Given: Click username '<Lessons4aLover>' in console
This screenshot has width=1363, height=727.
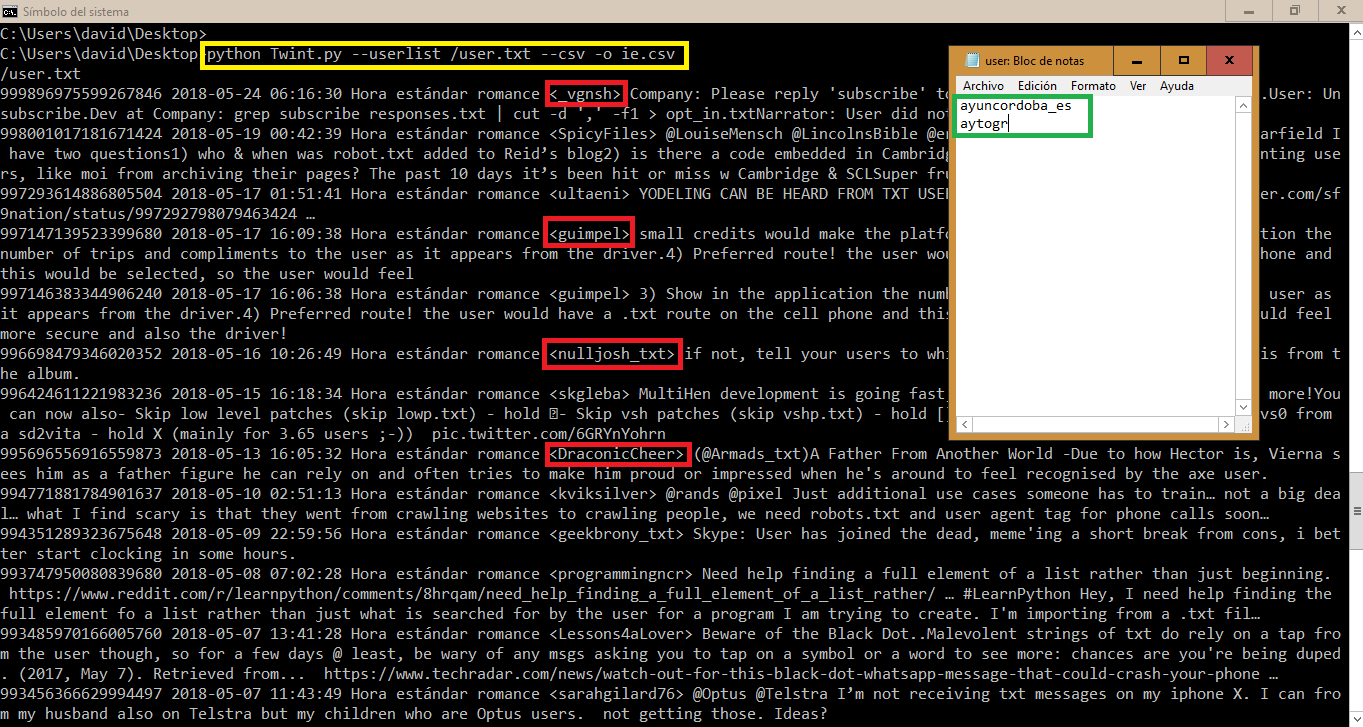Looking at the screenshot, I should click(x=621, y=634).
